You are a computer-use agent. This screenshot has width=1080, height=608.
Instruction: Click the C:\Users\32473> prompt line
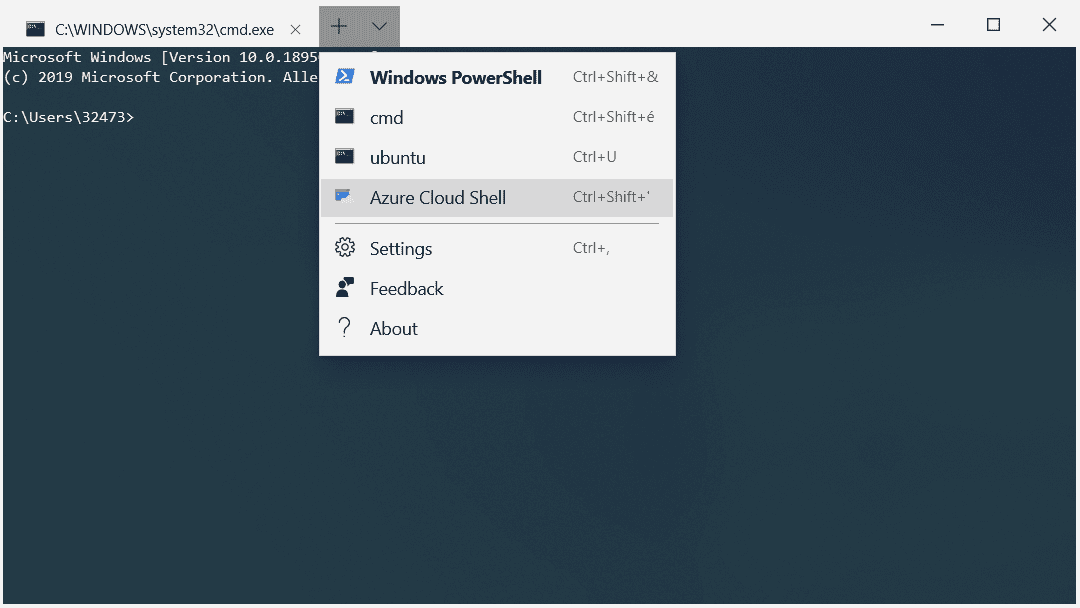click(68, 117)
